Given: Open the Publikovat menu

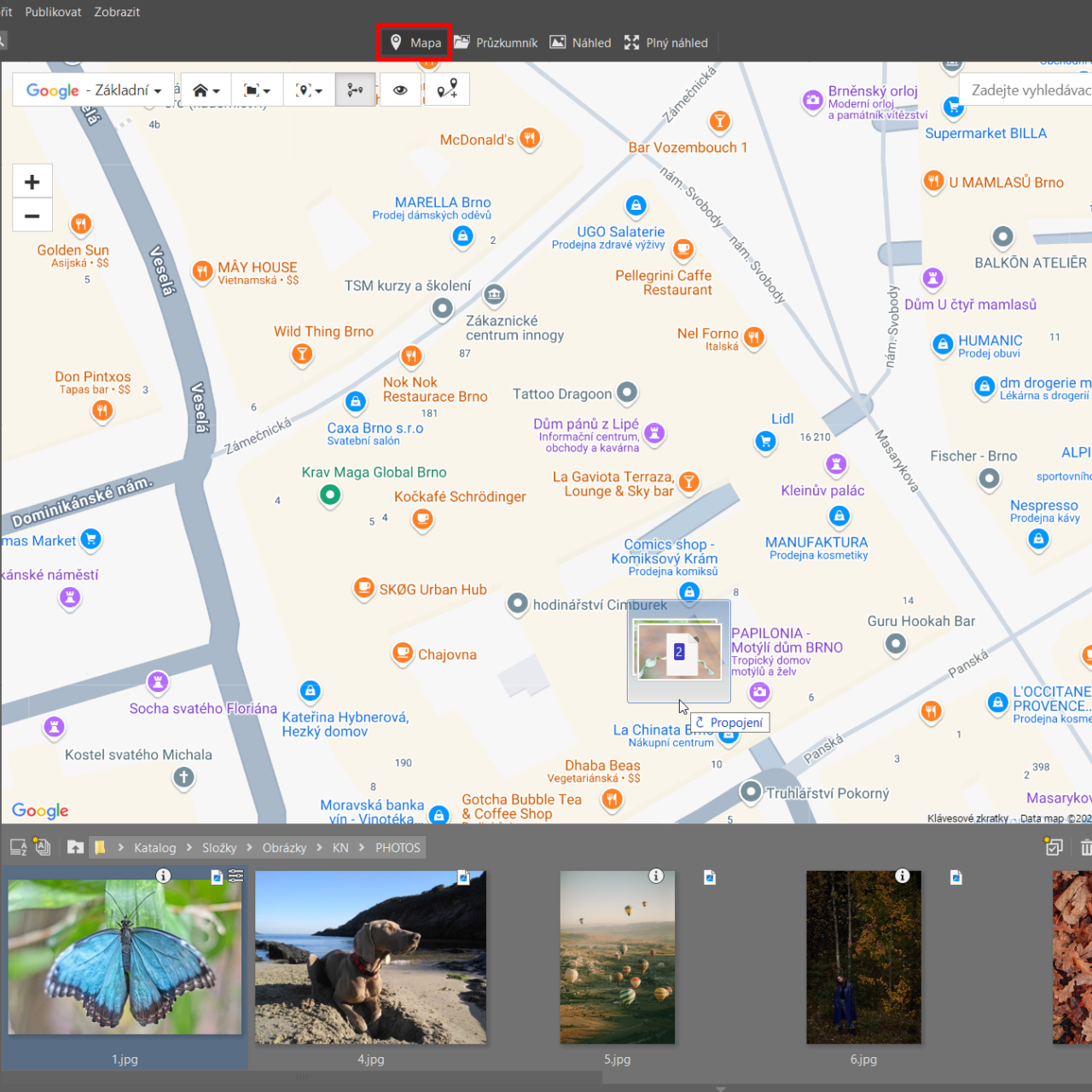Looking at the screenshot, I should [x=53, y=12].
